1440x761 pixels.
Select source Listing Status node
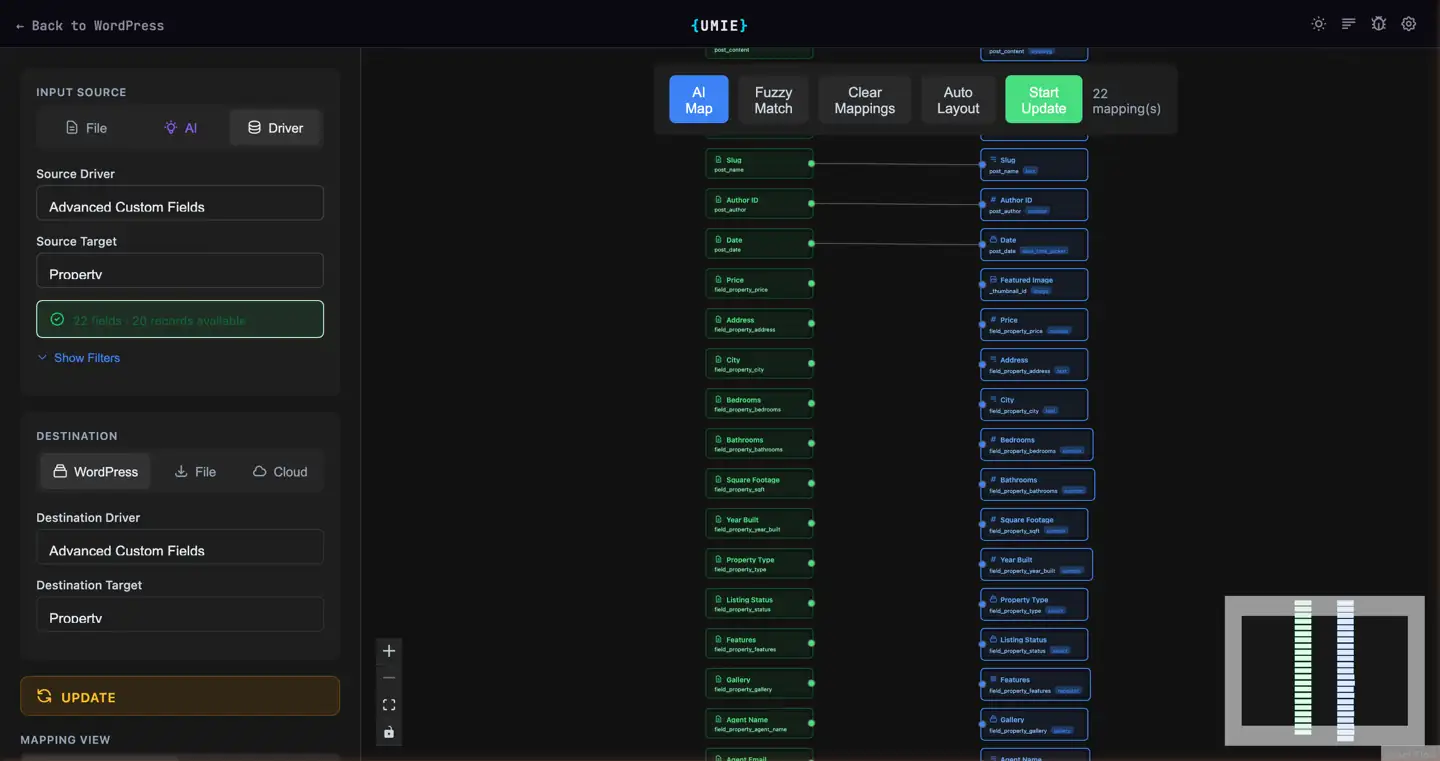point(759,604)
